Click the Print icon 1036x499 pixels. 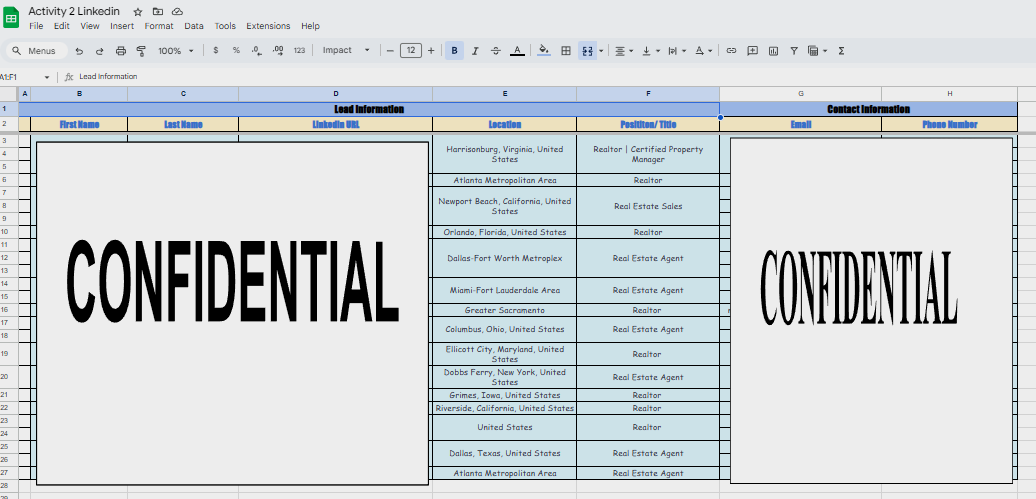pos(121,51)
